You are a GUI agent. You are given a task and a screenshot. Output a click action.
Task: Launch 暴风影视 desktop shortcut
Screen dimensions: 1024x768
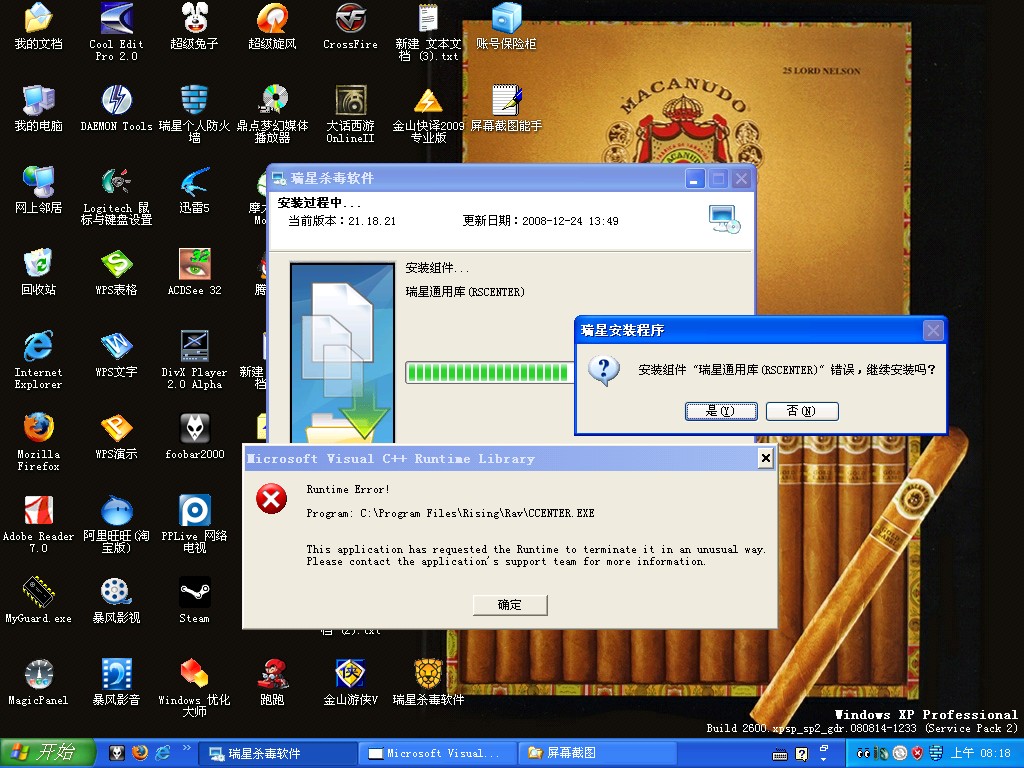116,600
